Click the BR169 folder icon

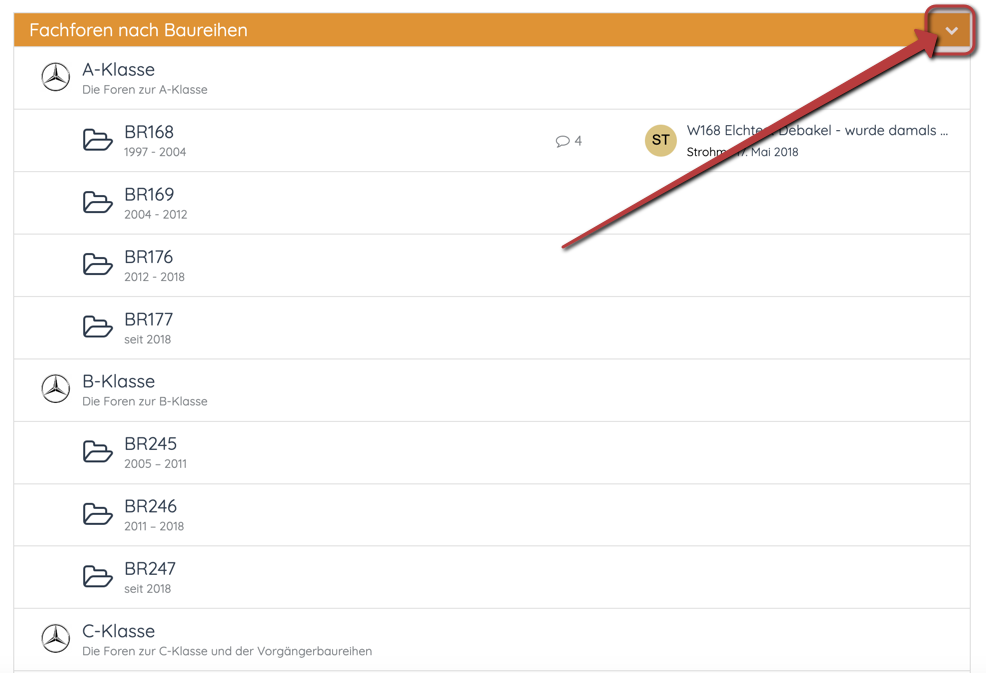coord(97,203)
